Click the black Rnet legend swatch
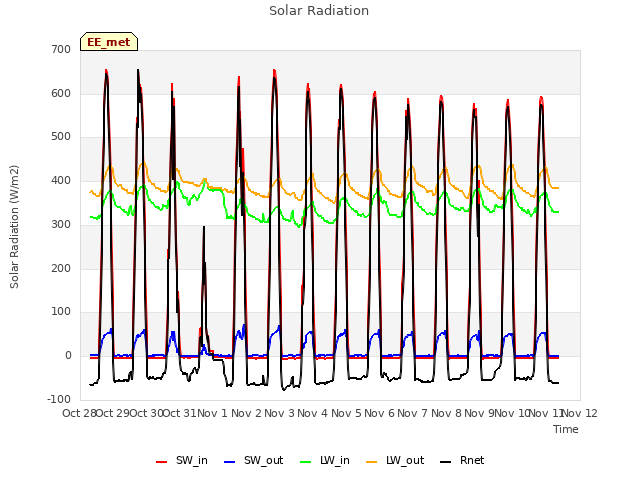 coord(445,462)
